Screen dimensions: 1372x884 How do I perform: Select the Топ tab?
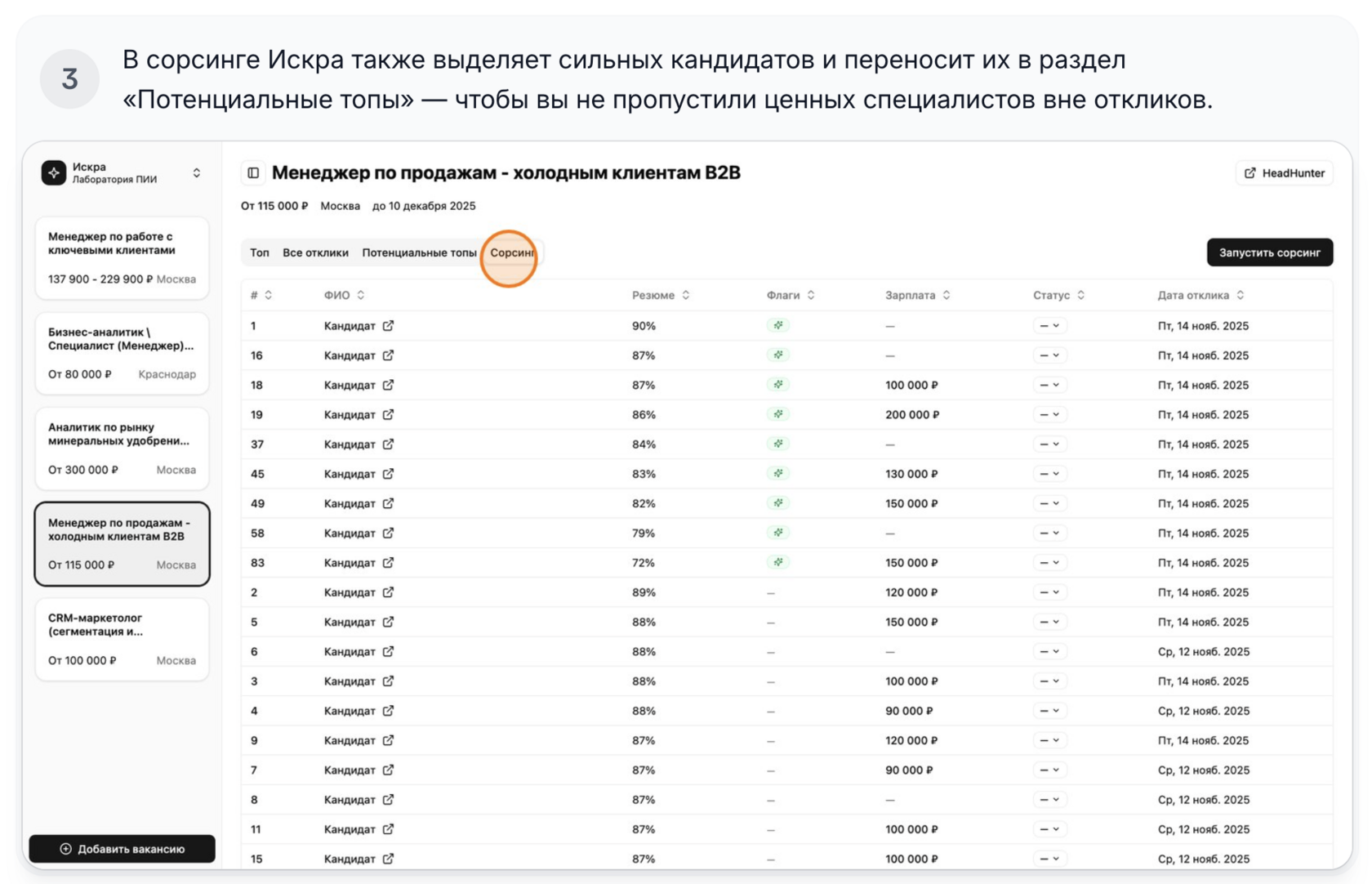coord(260,253)
